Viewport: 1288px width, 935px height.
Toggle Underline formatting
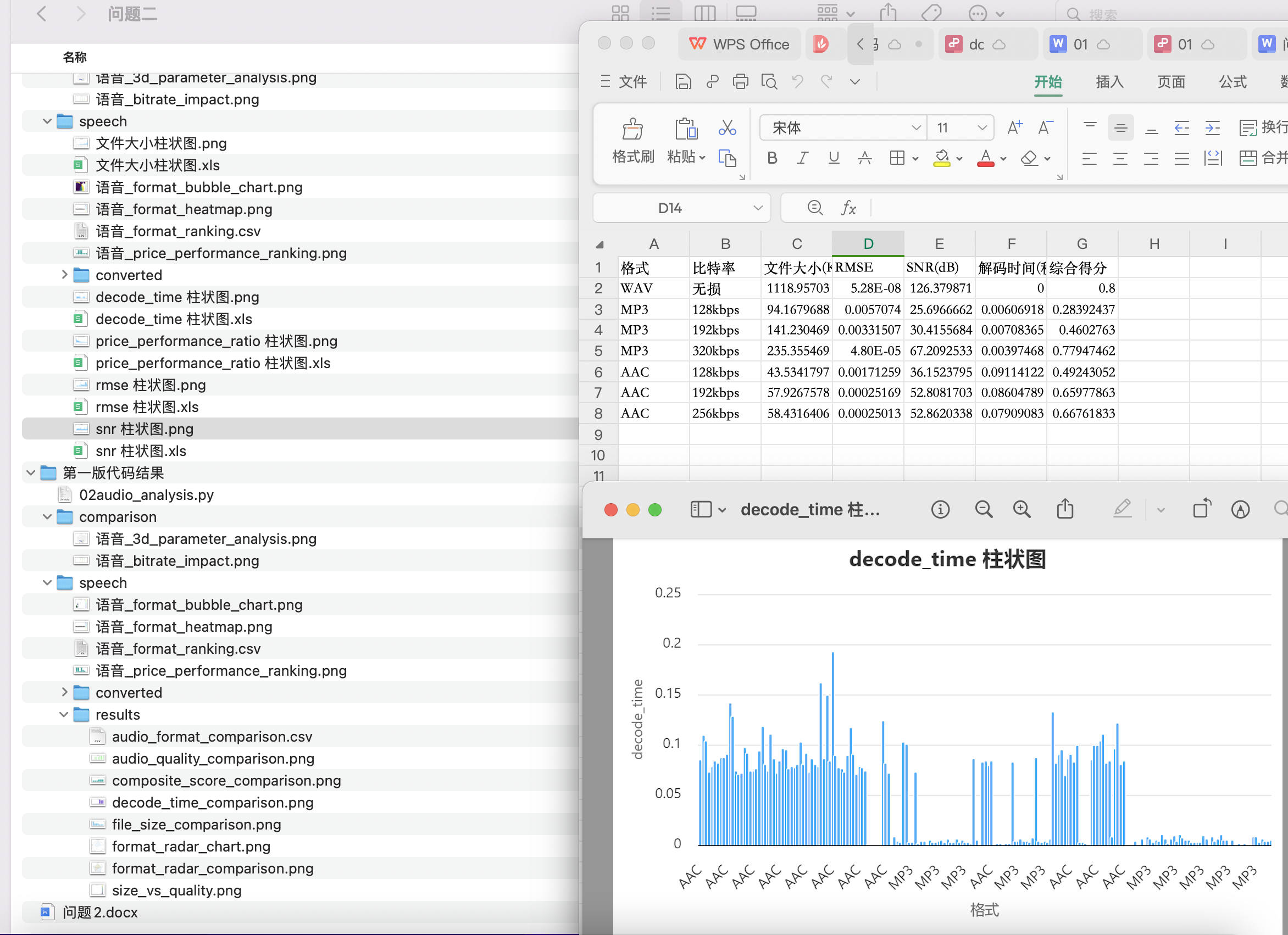[x=833, y=158]
